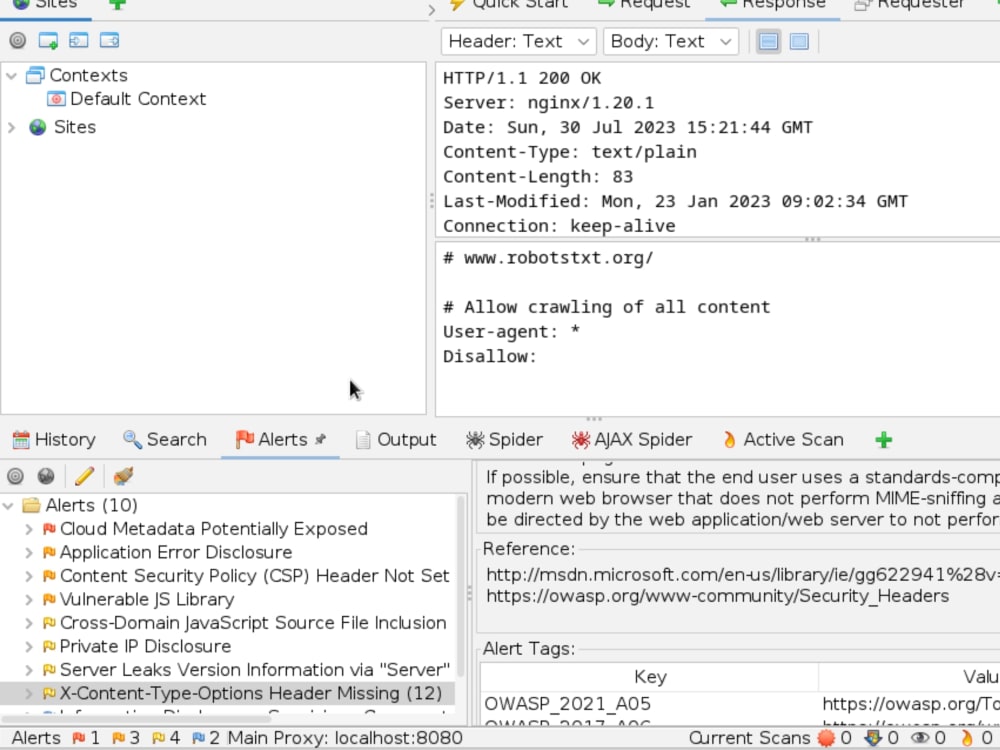The width and height of the screenshot is (1000, 750).
Task: Open the Import Context icon
Action: (76, 41)
